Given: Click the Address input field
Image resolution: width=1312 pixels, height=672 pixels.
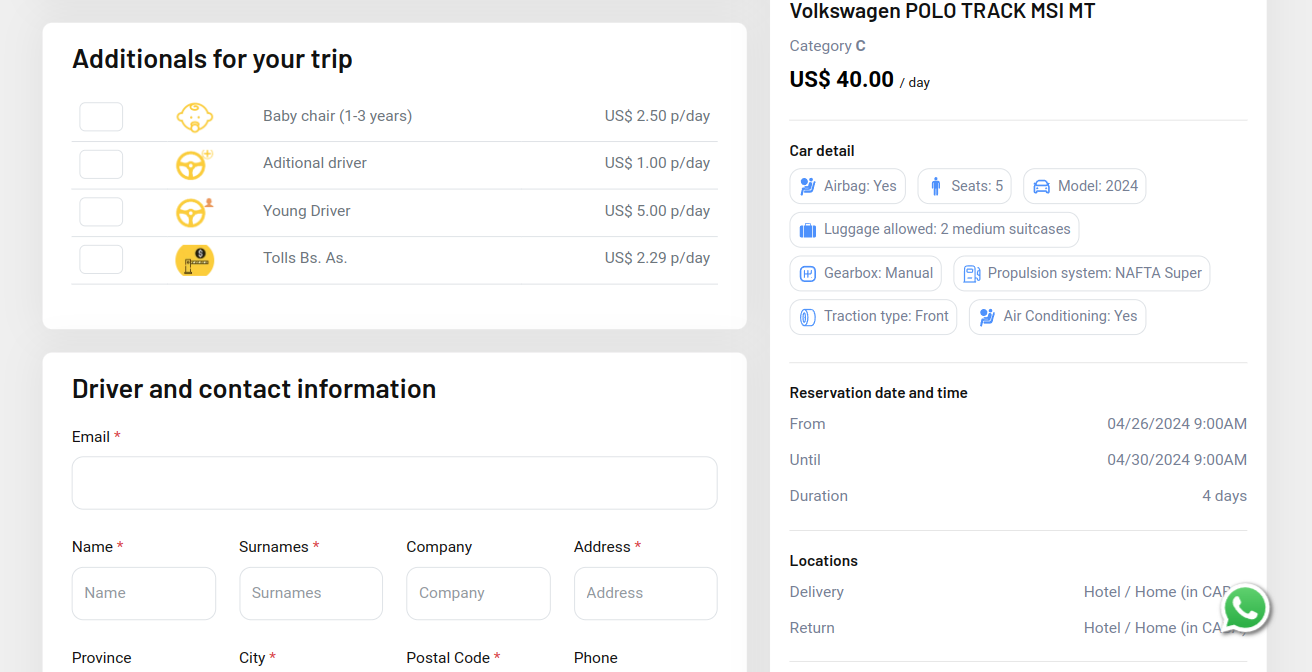Looking at the screenshot, I should click(645, 593).
